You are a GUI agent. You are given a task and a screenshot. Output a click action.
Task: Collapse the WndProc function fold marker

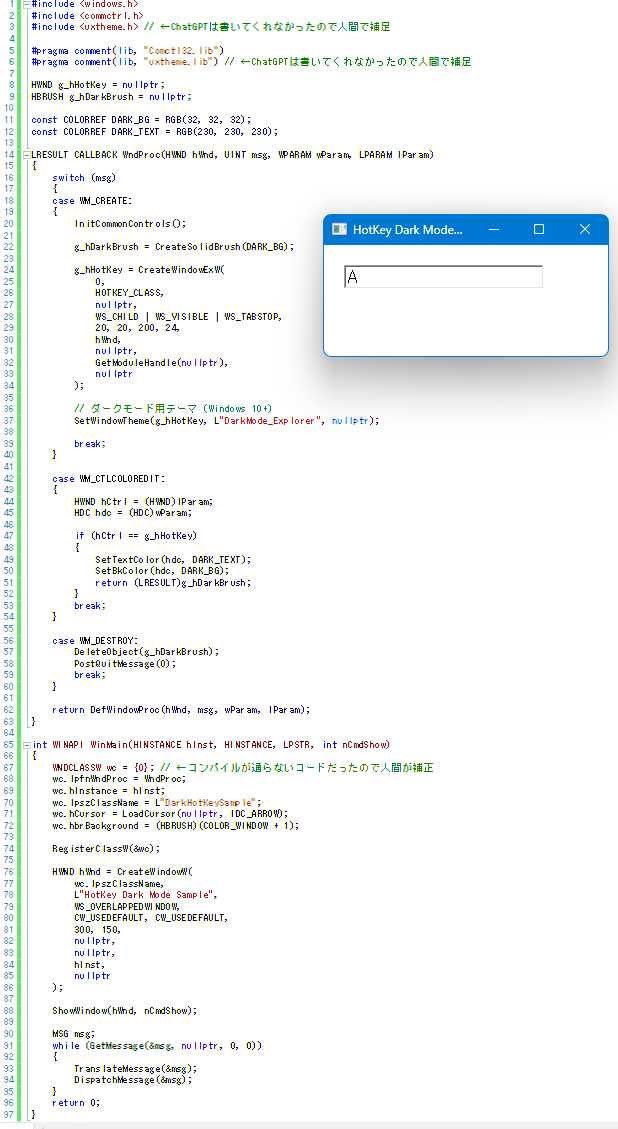point(25,155)
